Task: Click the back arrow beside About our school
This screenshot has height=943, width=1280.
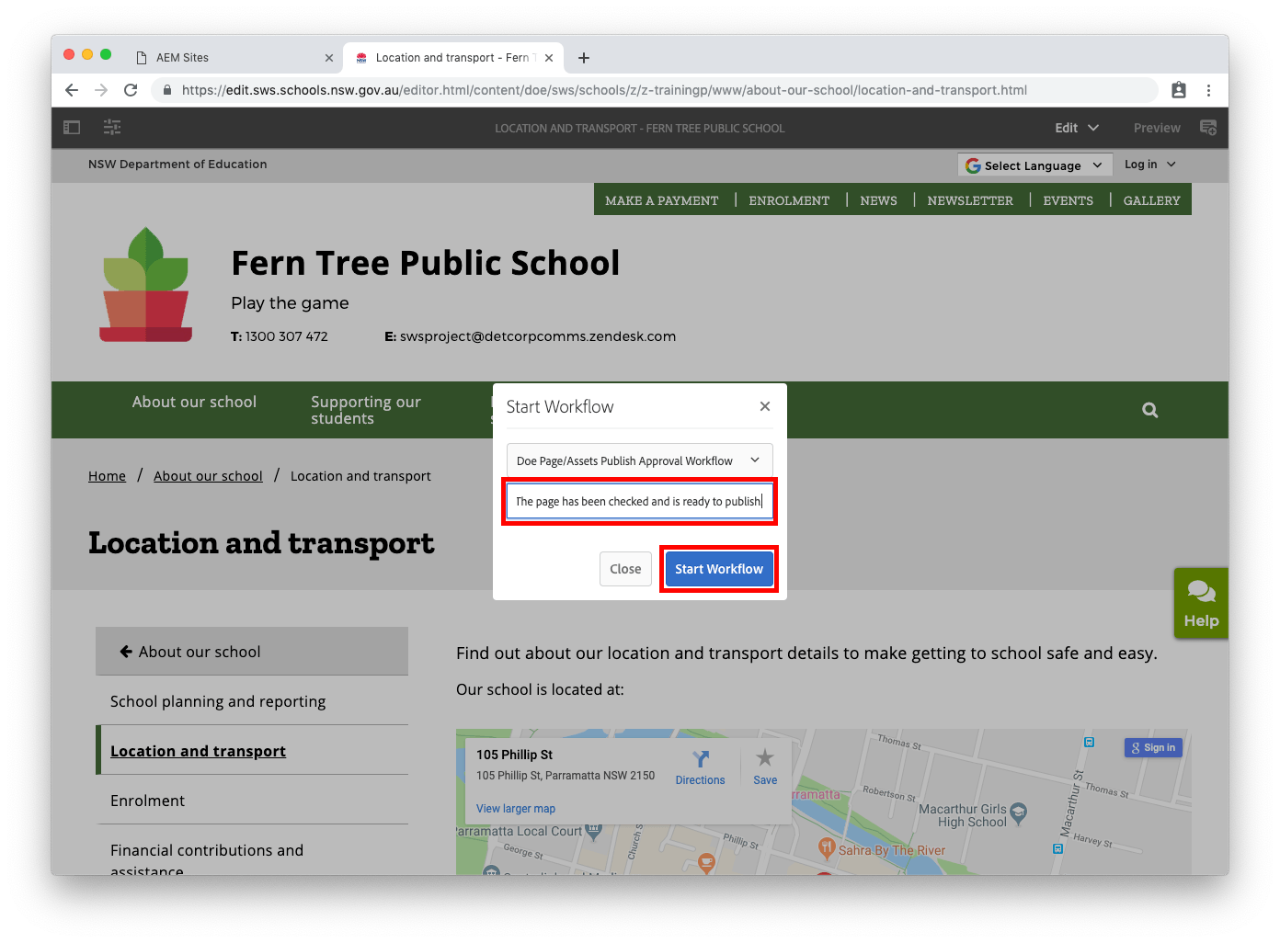Action: point(126,651)
